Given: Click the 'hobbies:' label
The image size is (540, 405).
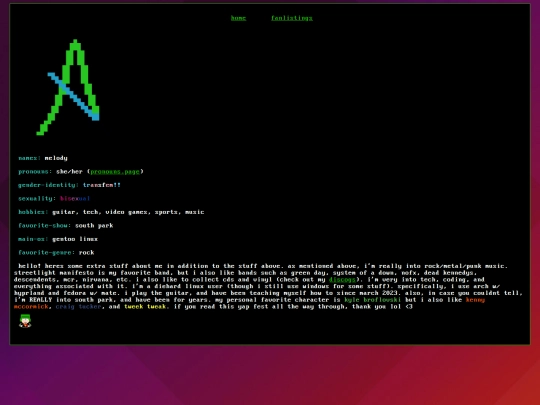Looking at the screenshot, I should [x=33, y=212].
